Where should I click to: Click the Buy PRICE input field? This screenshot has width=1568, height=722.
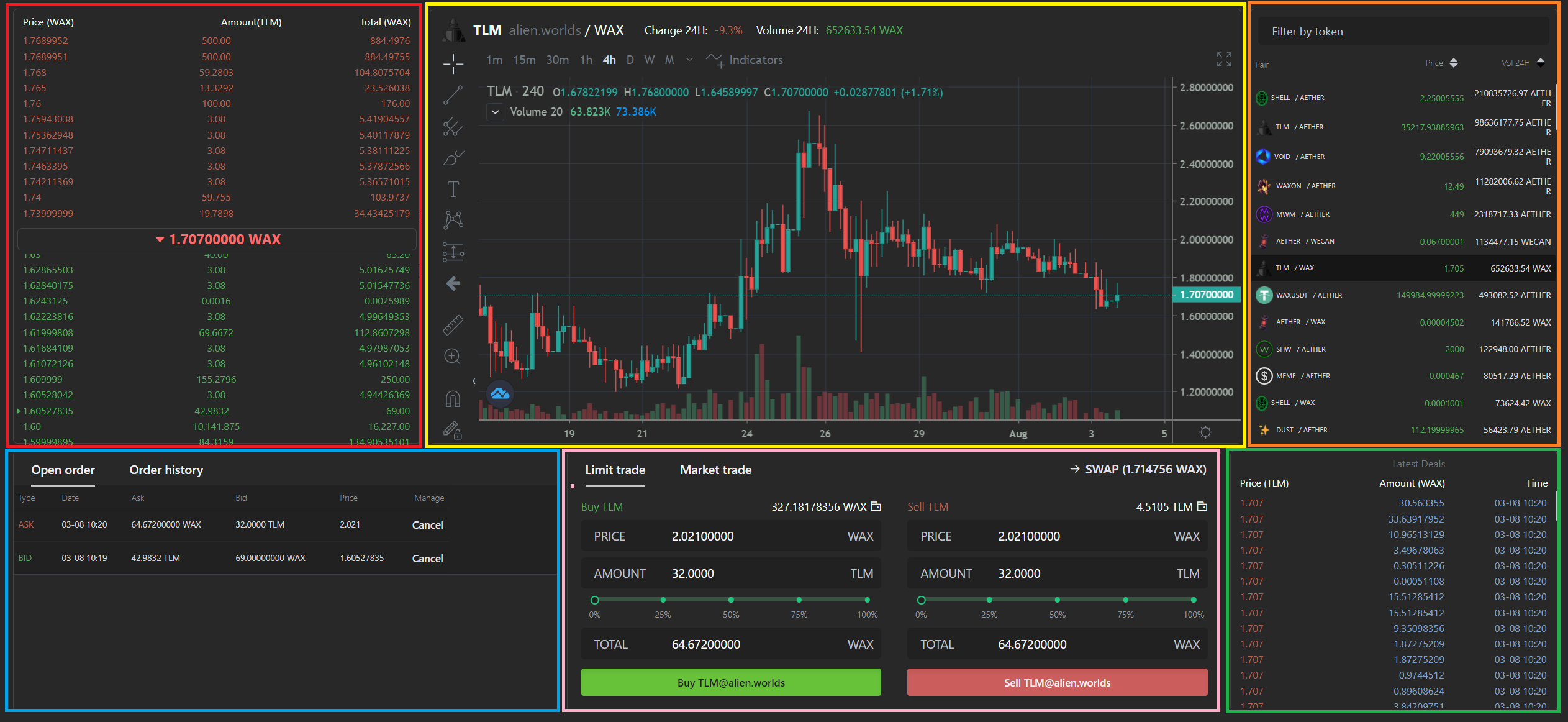click(731, 536)
